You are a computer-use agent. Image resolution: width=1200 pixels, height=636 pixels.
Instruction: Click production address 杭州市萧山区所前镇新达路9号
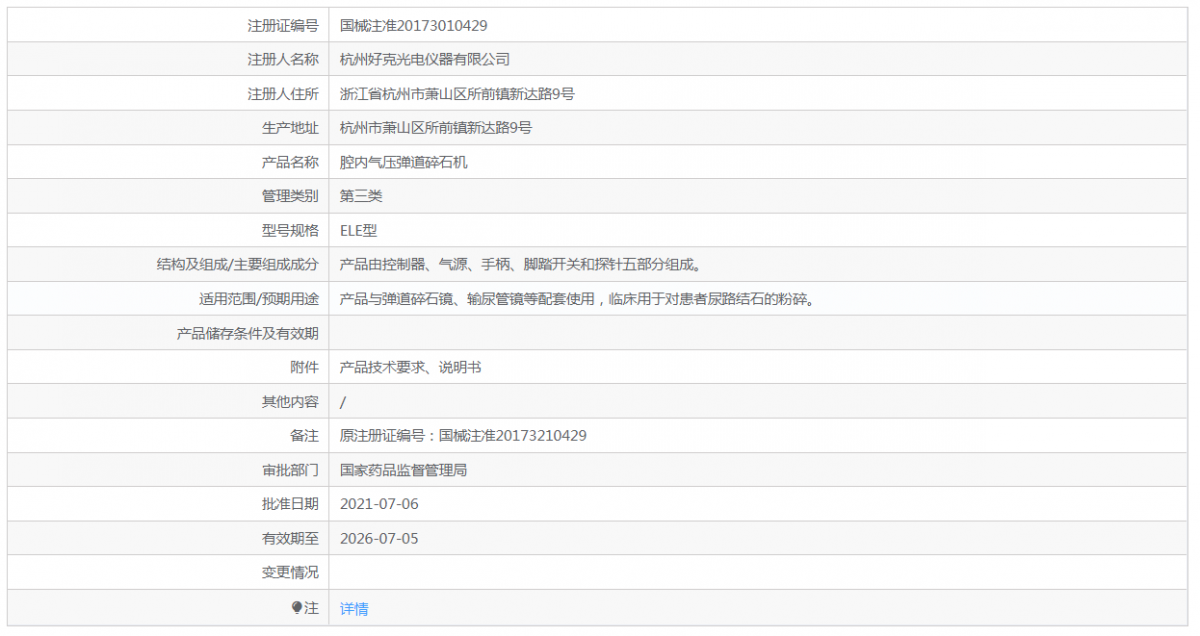tap(436, 128)
